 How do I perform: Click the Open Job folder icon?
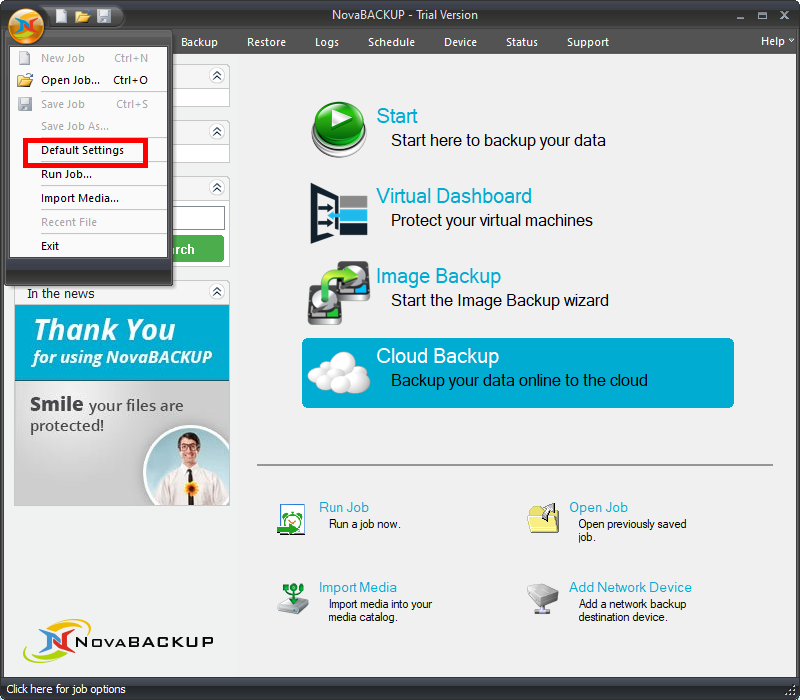point(542,518)
